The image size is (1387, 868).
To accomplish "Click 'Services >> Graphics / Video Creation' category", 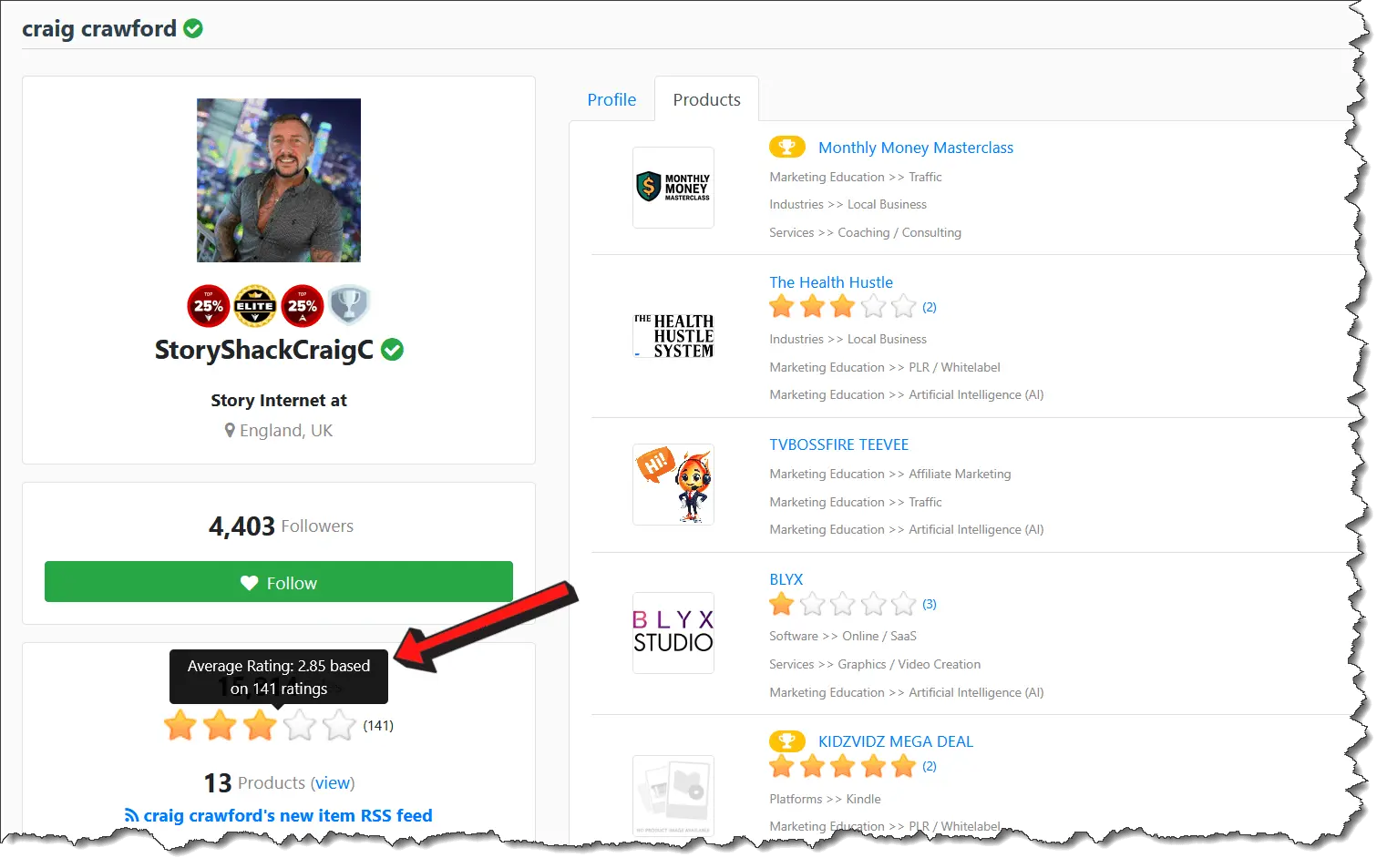I will click(875, 664).
